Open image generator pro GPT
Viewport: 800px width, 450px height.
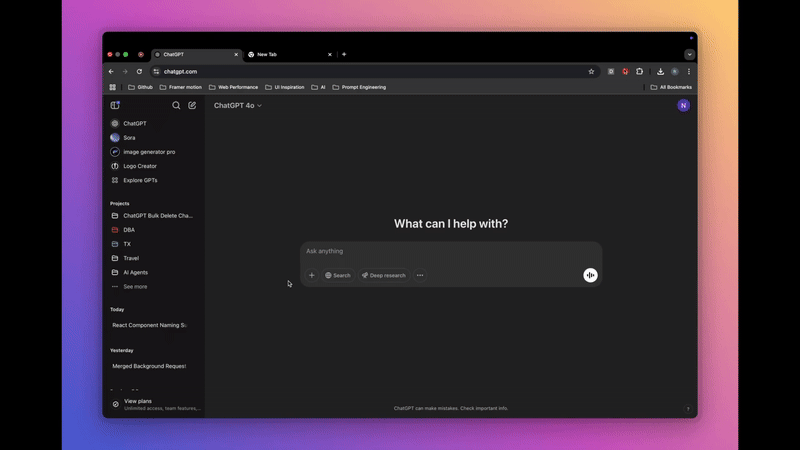click(154, 152)
